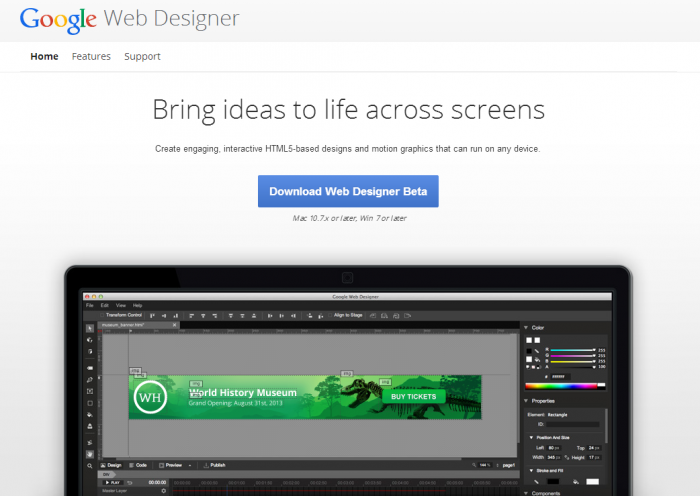Viewport: 700px width, 496px height.
Task: Toggle the Align to Stage checkbox
Action: (x=328, y=315)
